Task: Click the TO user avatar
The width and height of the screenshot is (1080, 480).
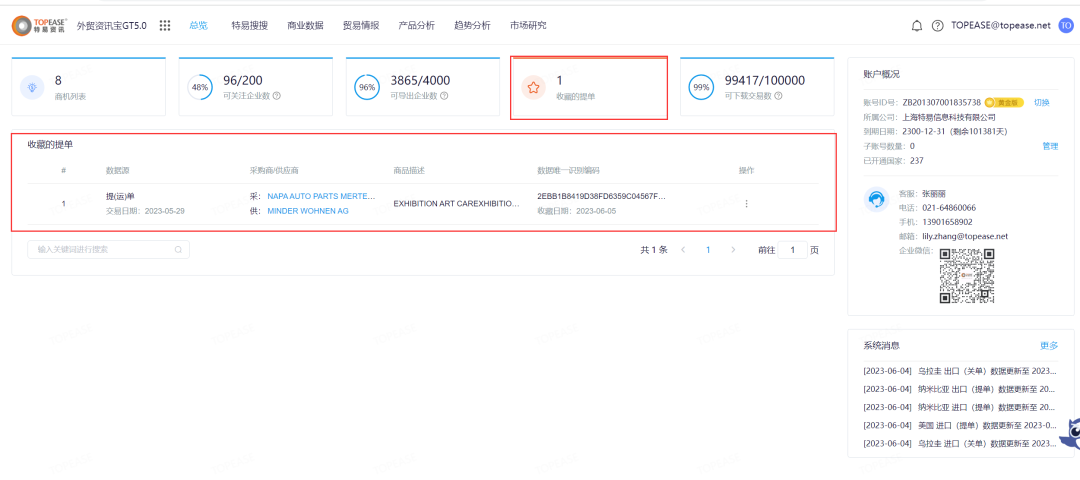Action: [x=1066, y=25]
